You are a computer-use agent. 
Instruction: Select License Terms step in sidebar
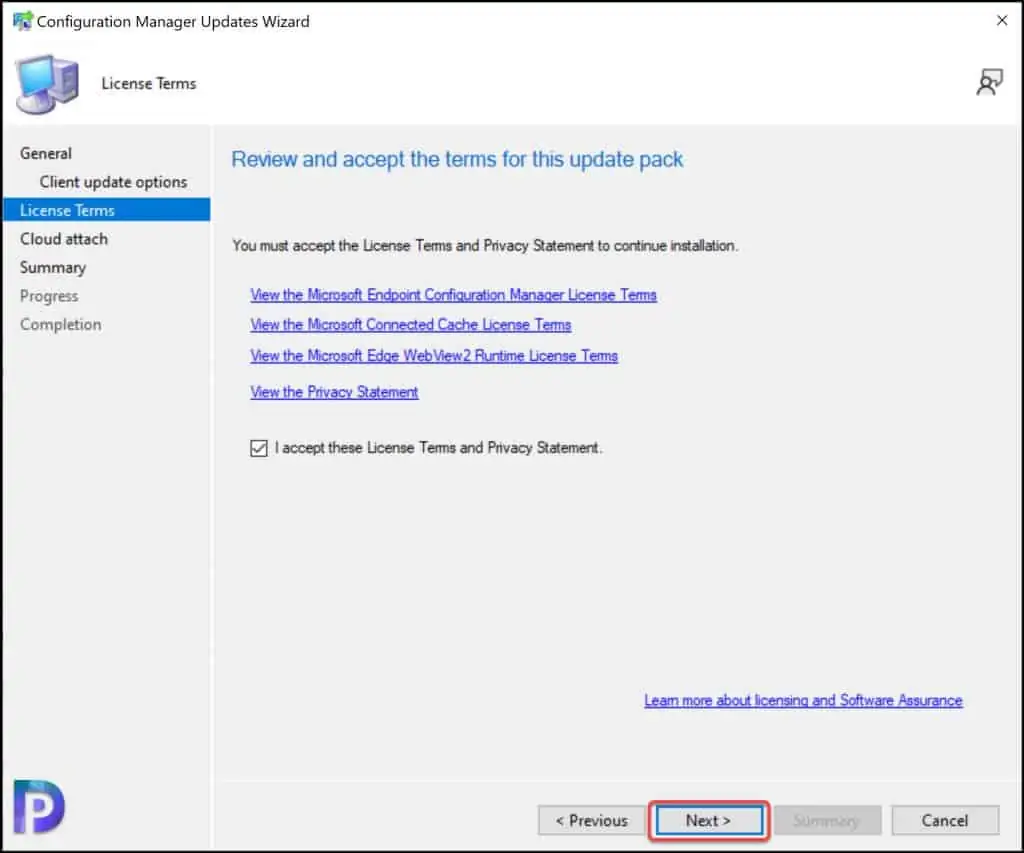coord(106,210)
